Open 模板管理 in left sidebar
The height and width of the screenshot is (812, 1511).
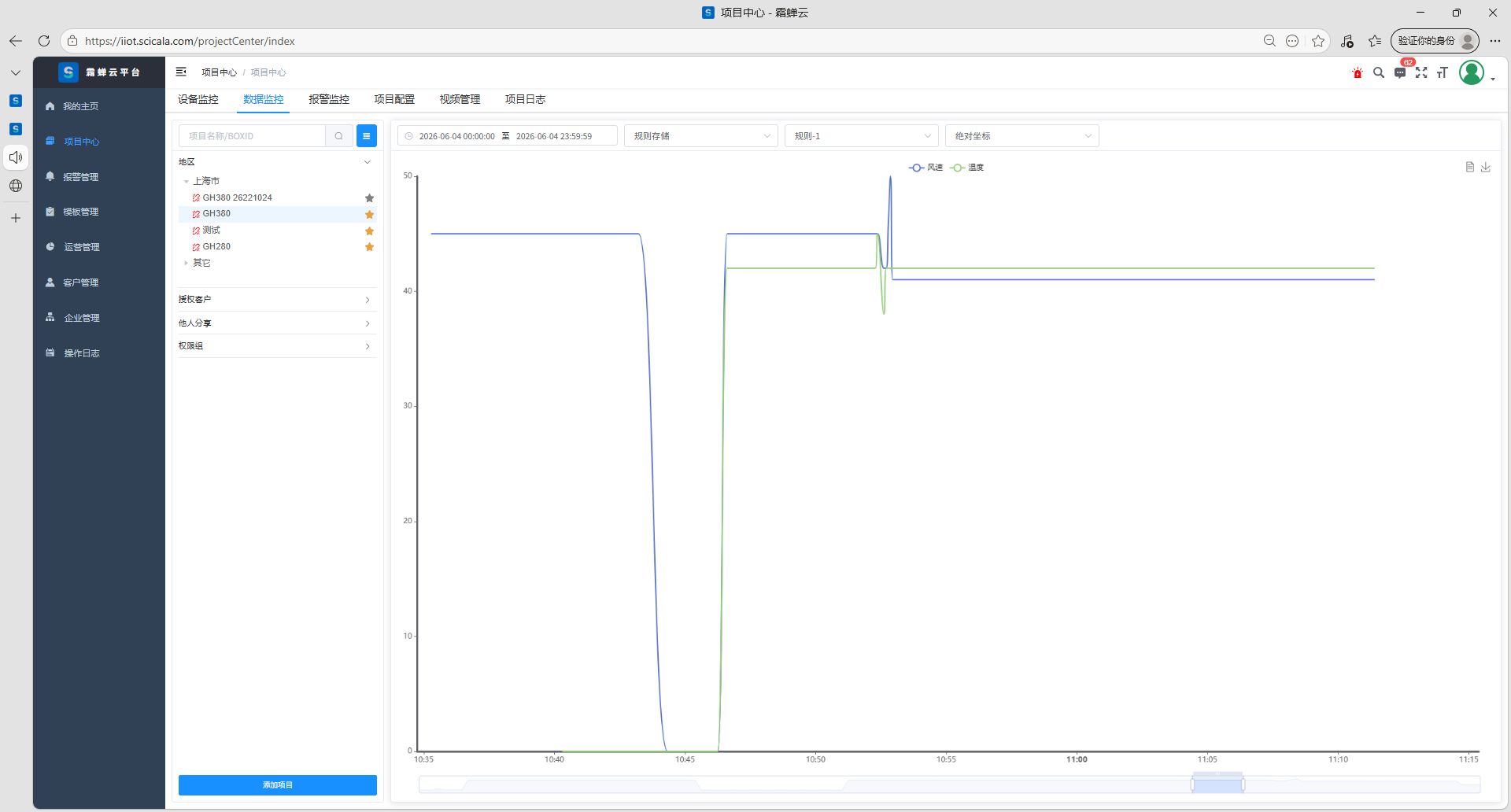tap(99, 212)
